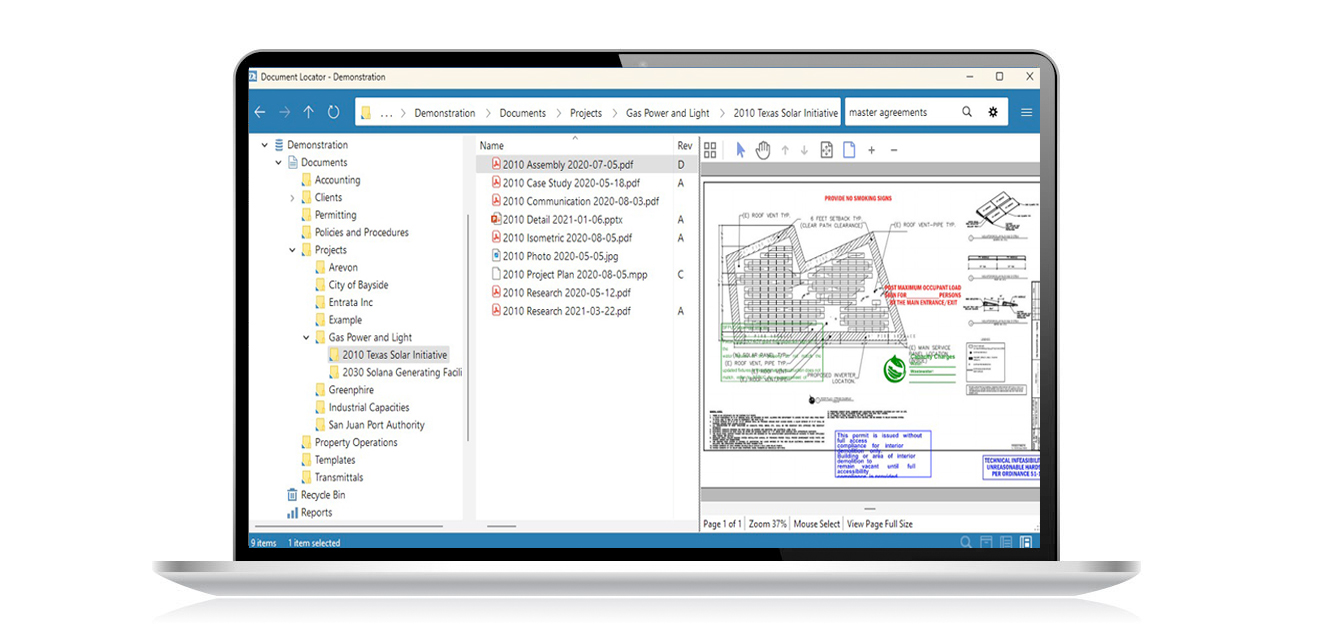Click Gas Power and Light in the breadcrumb
The width and height of the screenshot is (1323, 631).
coord(667,113)
